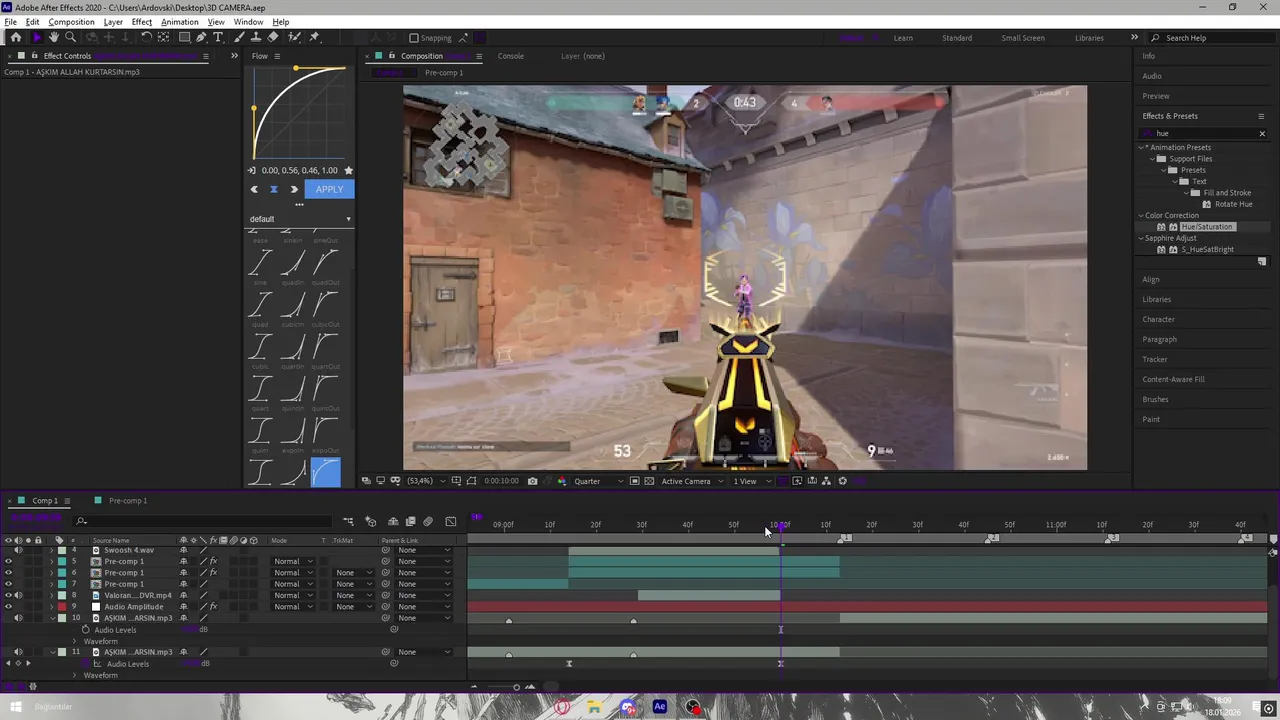This screenshot has height=720, width=1280.
Task: Select the Rectangle shape tool
Action: (184, 37)
